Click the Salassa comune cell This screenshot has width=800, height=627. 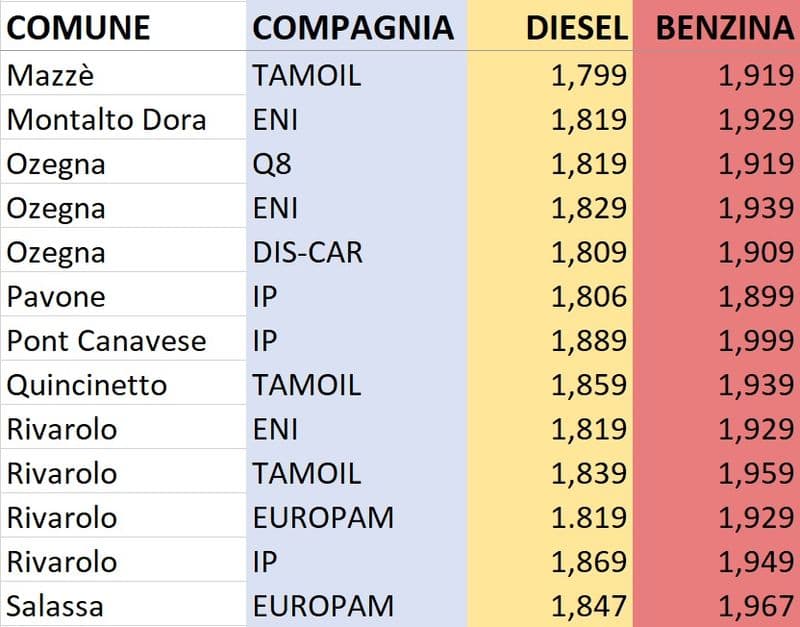click(x=54, y=605)
